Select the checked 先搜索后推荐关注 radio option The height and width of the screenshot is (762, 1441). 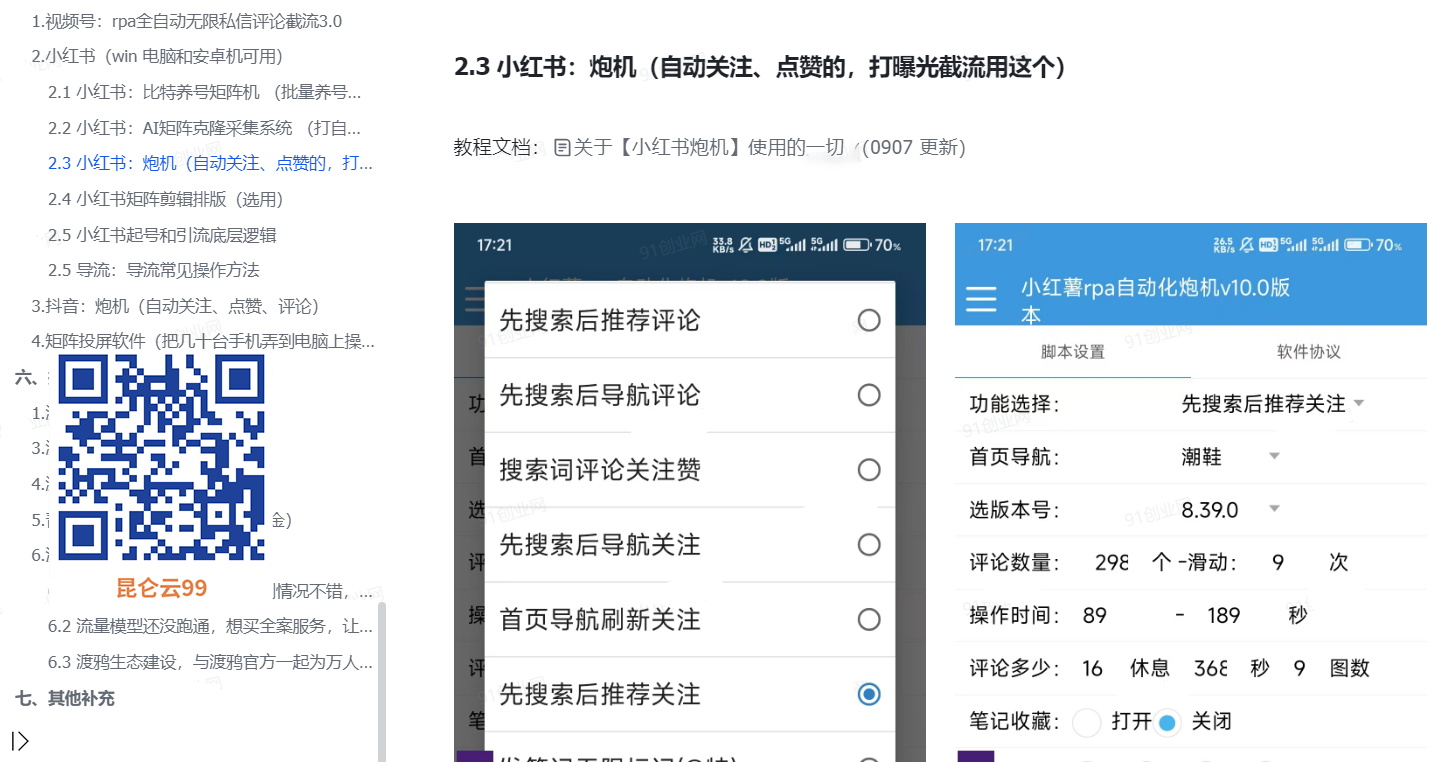pos(869,694)
